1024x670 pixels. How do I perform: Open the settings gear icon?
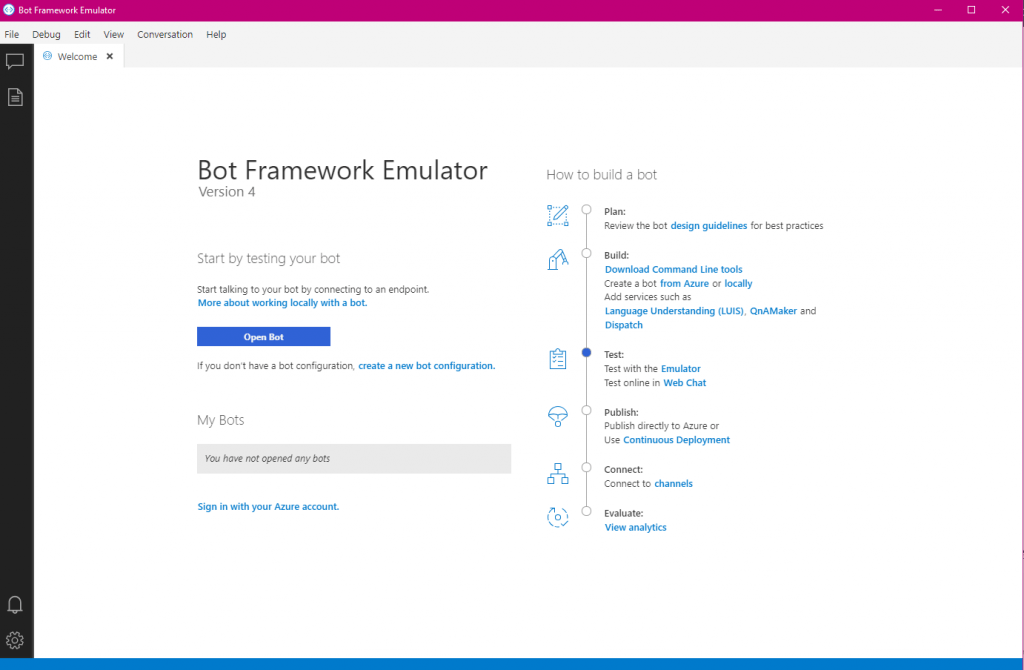(x=15, y=640)
